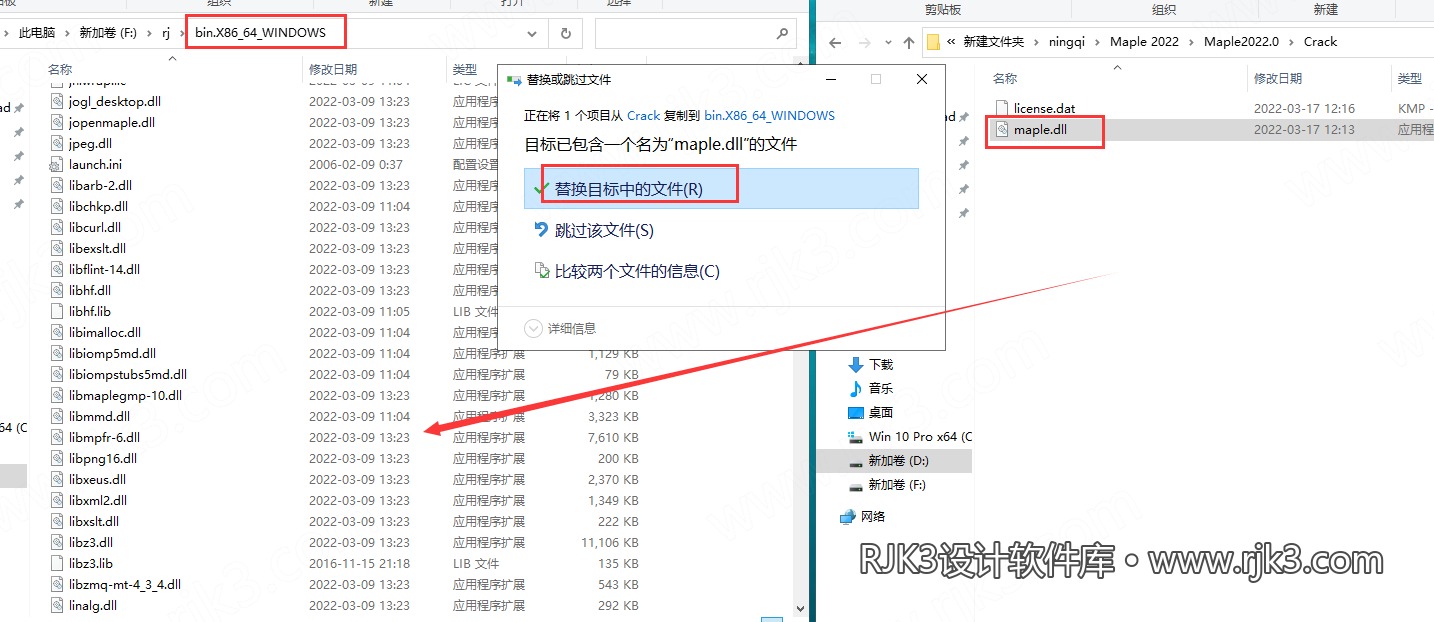Viewport: 1434px width, 622px height.
Task: Expand chevron after Maple 2022 in Crack address bar
Action: (x=1192, y=42)
